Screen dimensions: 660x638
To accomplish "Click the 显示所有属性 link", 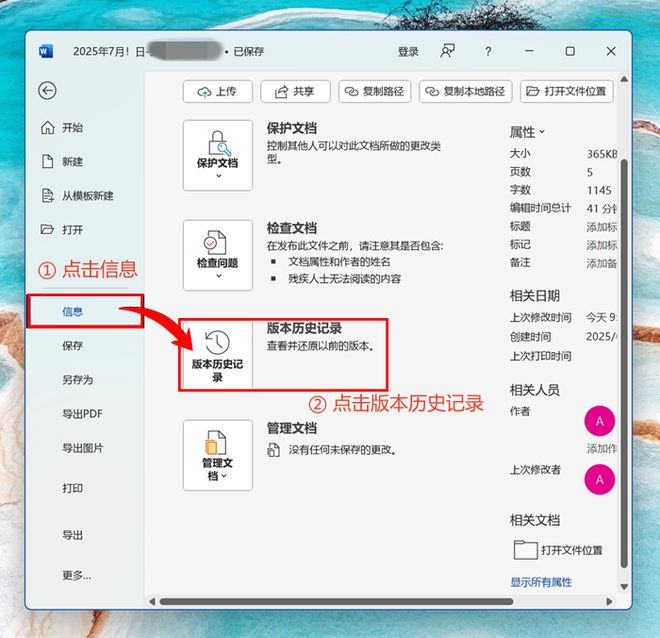I will click(x=541, y=582).
